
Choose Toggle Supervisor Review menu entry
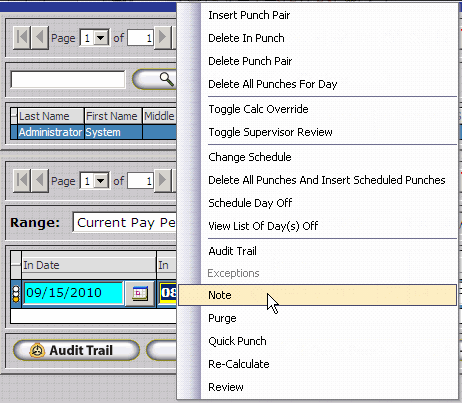[270, 132]
